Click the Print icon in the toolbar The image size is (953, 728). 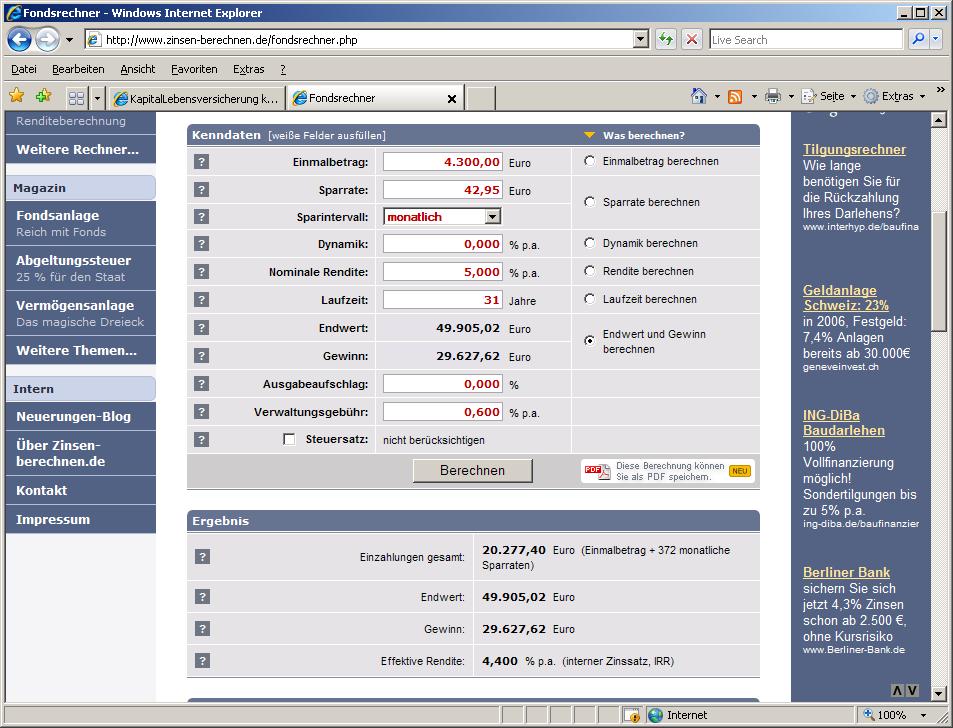[772, 97]
